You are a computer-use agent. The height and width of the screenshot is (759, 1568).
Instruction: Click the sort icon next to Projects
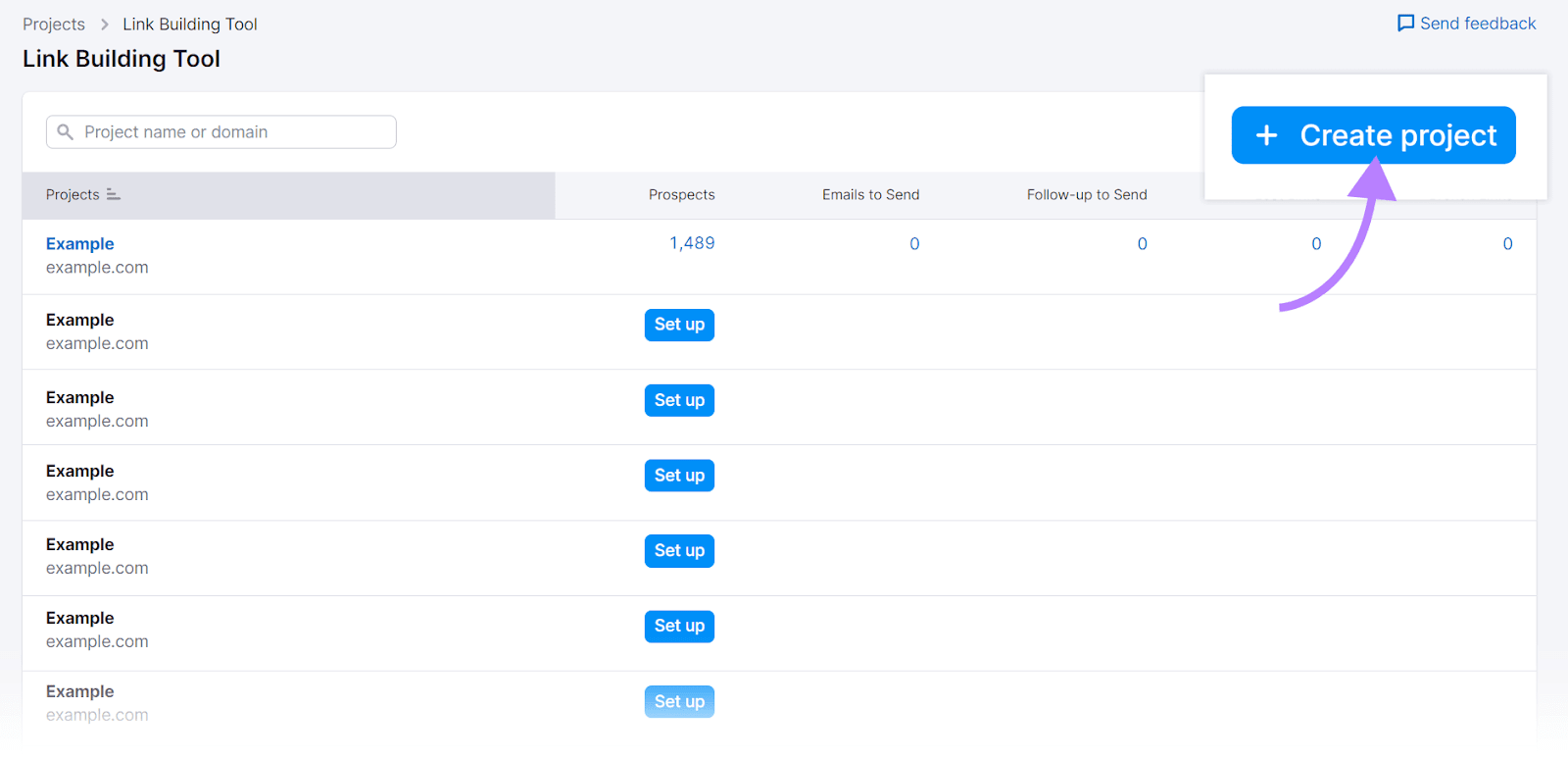click(114, 195)
